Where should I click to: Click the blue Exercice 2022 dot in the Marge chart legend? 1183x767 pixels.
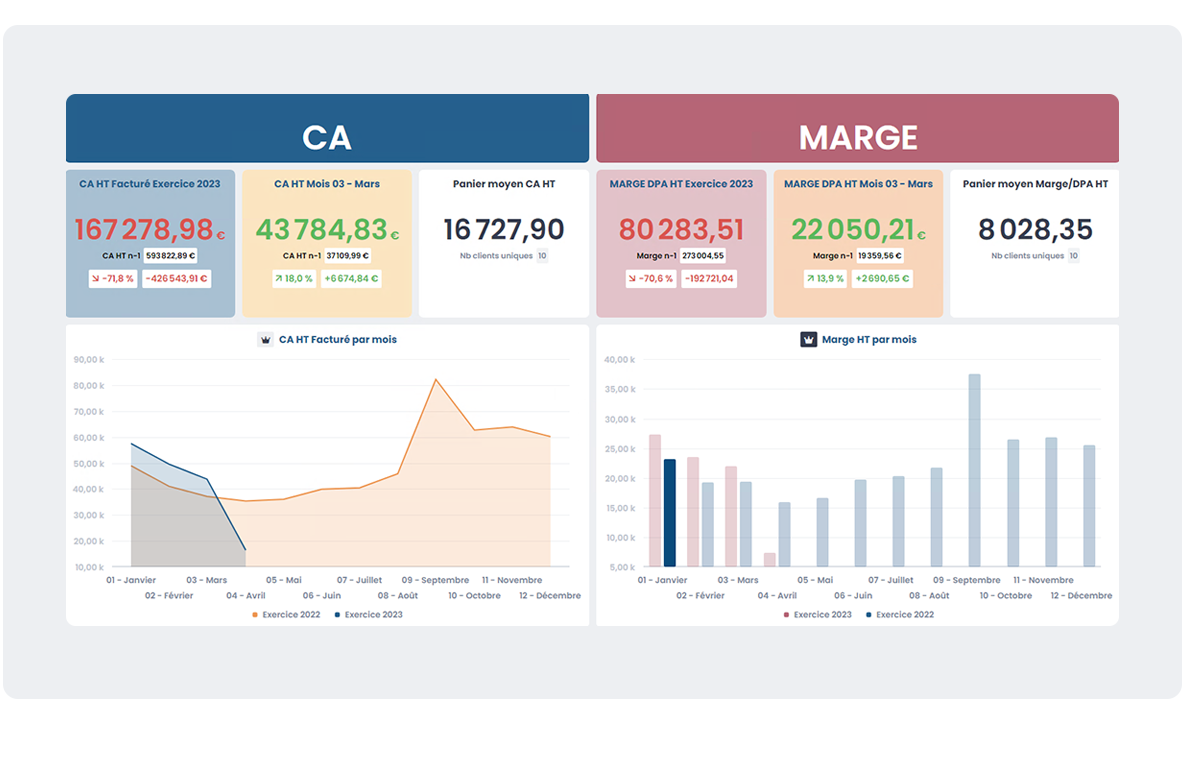pos(869,615)
